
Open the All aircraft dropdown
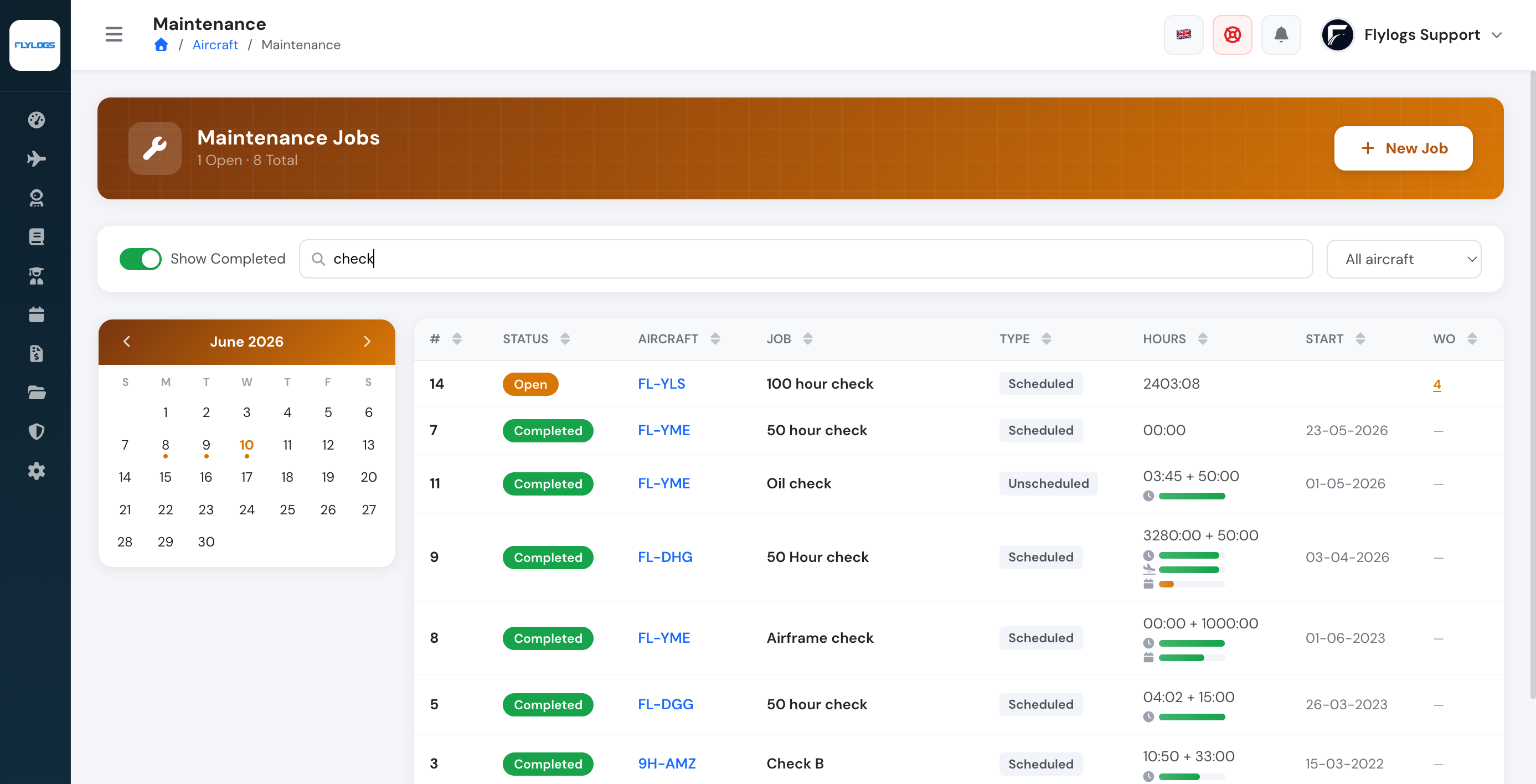(x=1403, y=259)
